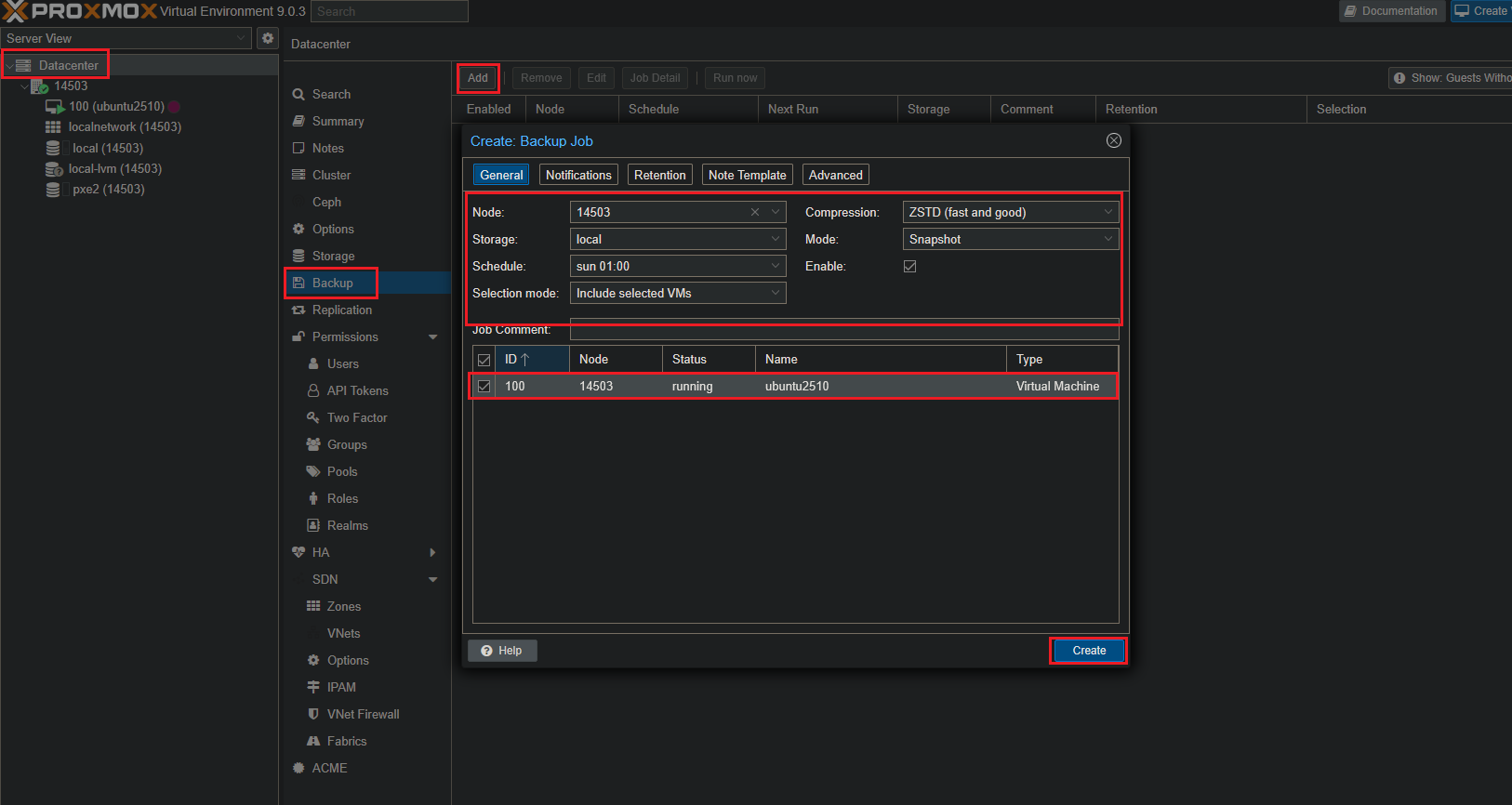Open API Tokens in Permissions
The height and width of the screenshot is (805, 1512).
point(357,391)
